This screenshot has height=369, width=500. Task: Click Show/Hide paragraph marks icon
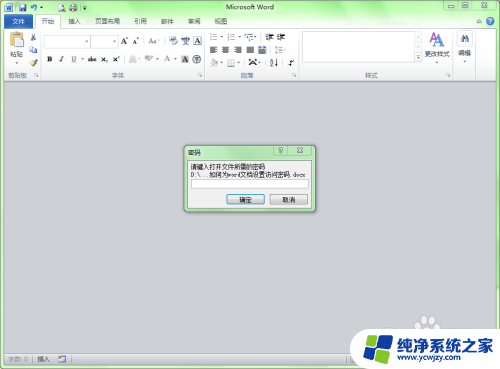point(291,62)
